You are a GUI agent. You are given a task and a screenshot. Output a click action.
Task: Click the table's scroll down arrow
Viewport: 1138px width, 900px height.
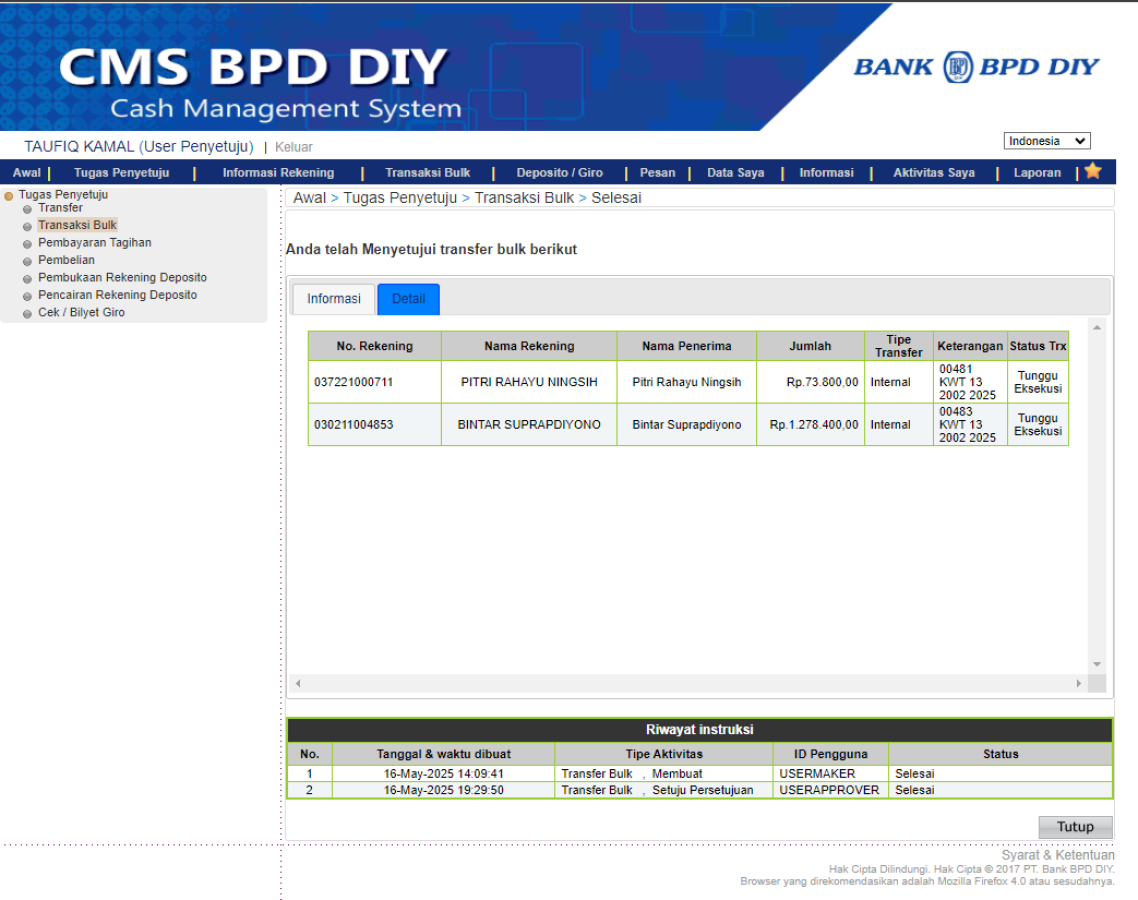1097,664
